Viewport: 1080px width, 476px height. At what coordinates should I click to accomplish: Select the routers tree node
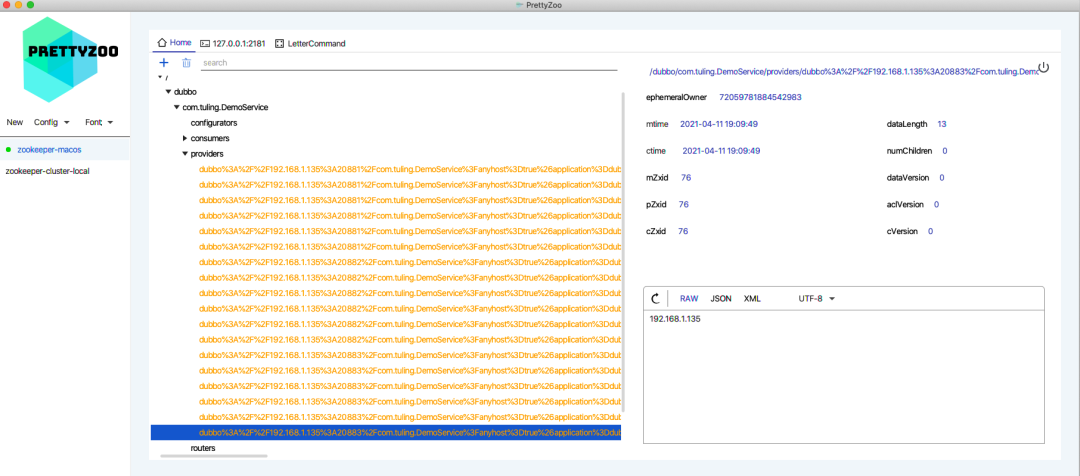click(x=203, y=448)
